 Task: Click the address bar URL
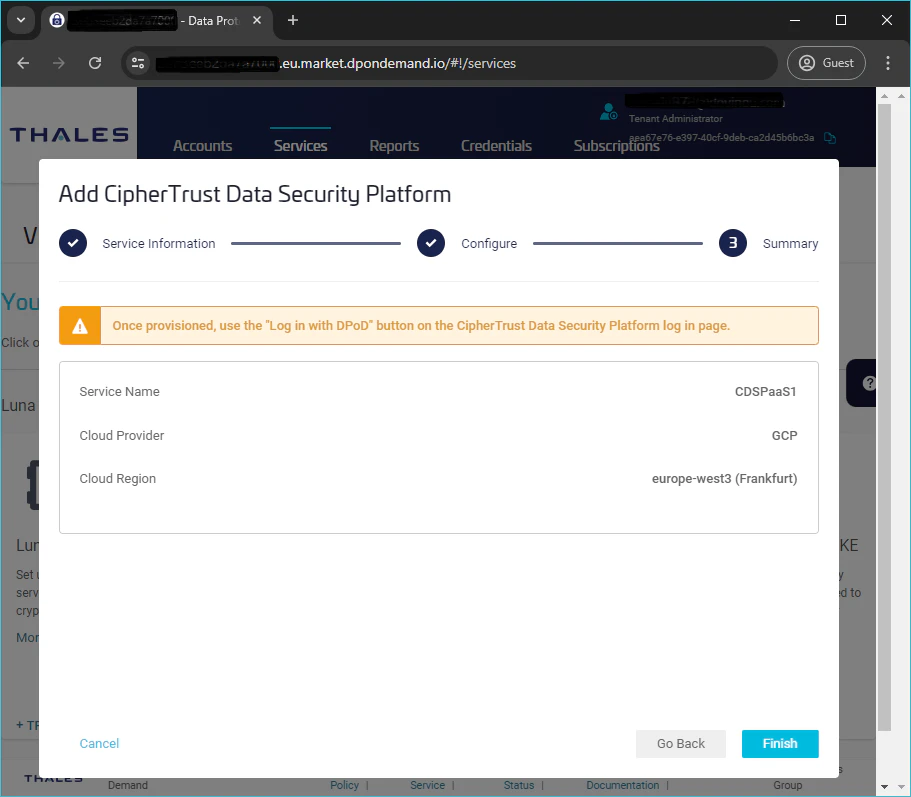398,63
